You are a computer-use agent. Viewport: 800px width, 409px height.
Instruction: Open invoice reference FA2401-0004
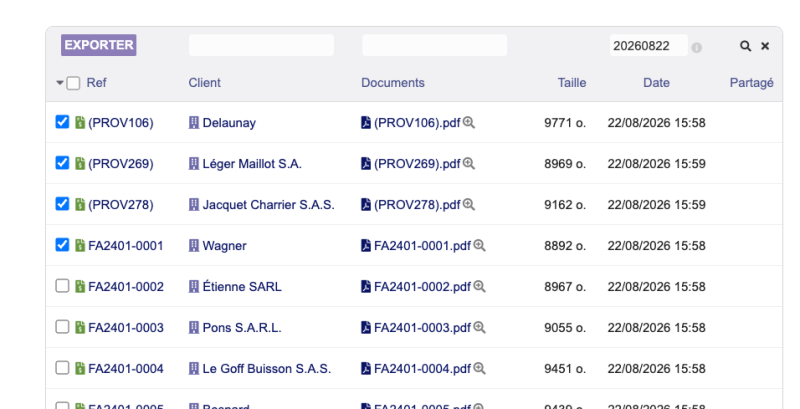[x=126, y=369]
